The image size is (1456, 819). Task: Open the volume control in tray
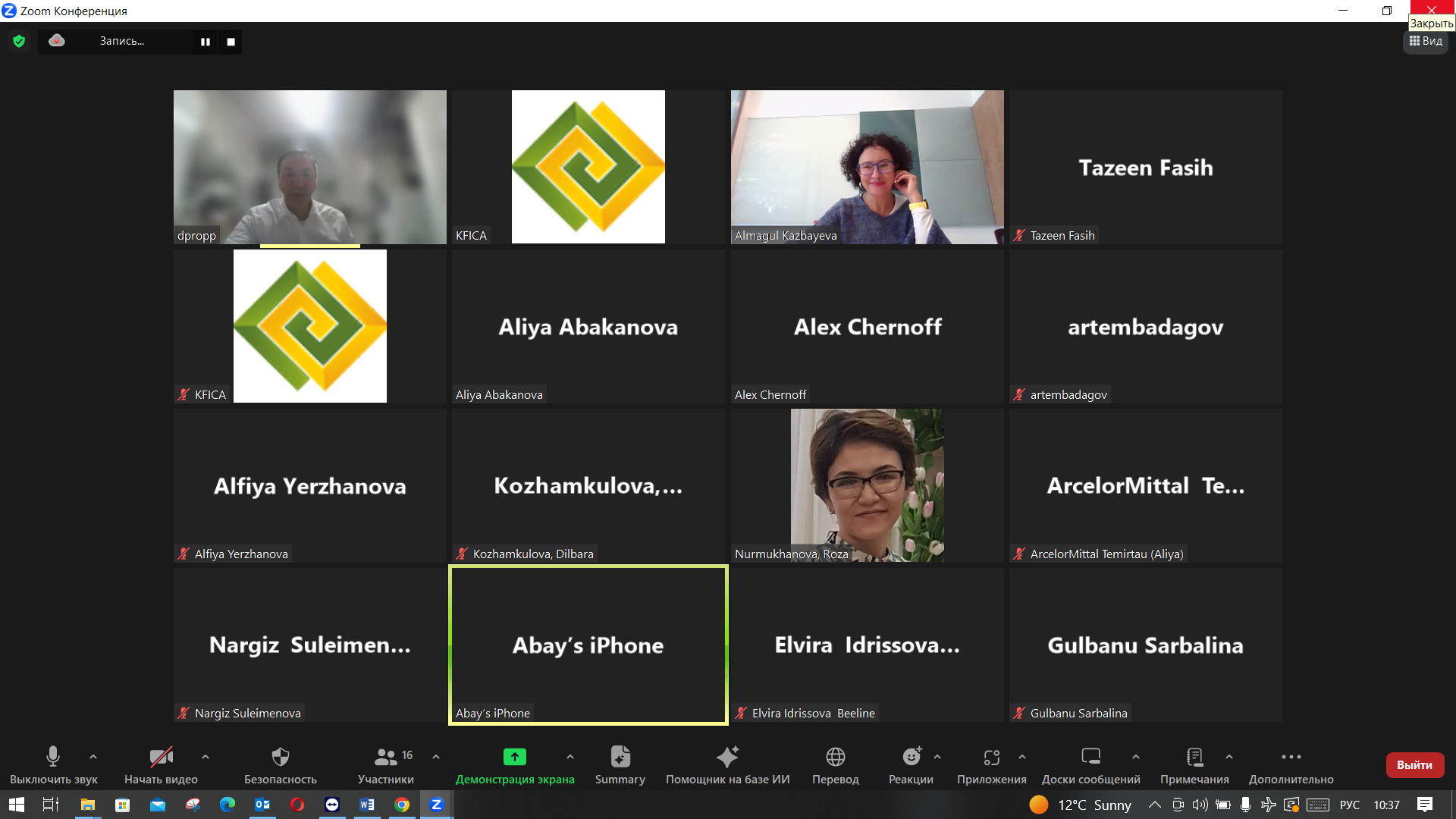click(x=1200, y=805)
